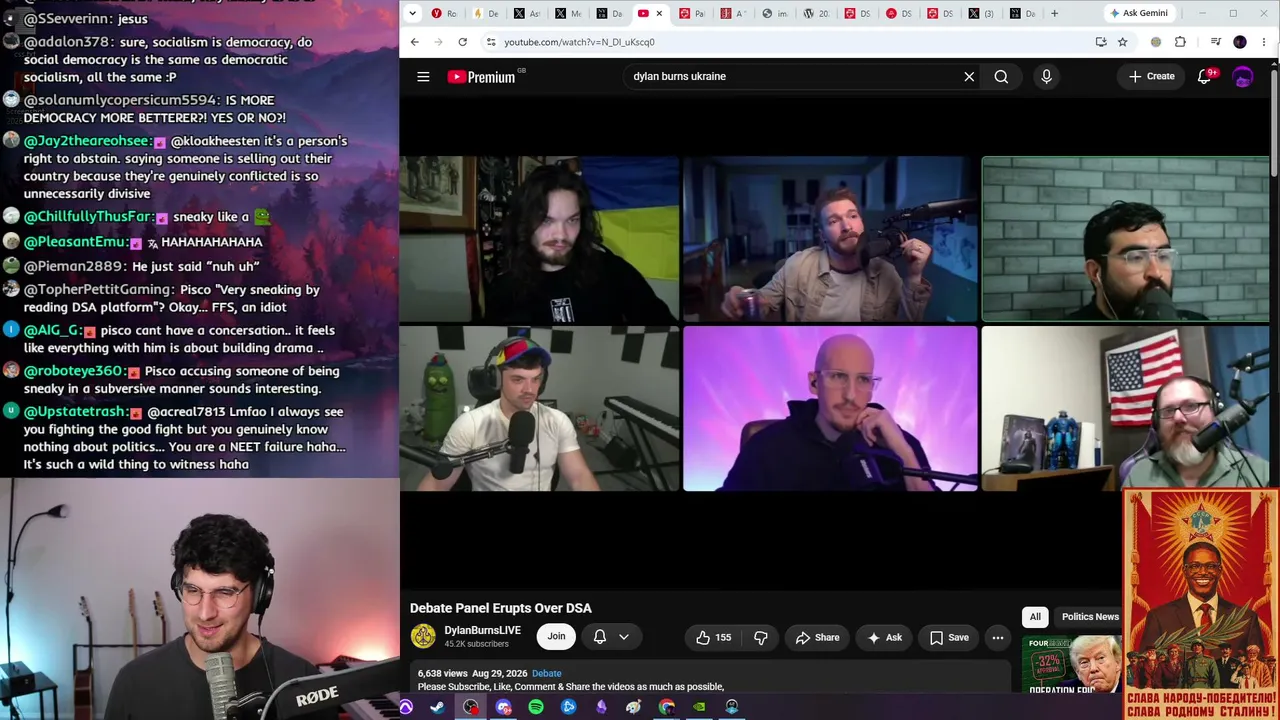1280x720 pixels.
Task: Click the 6,638 views description text
Action: (442, 674)
